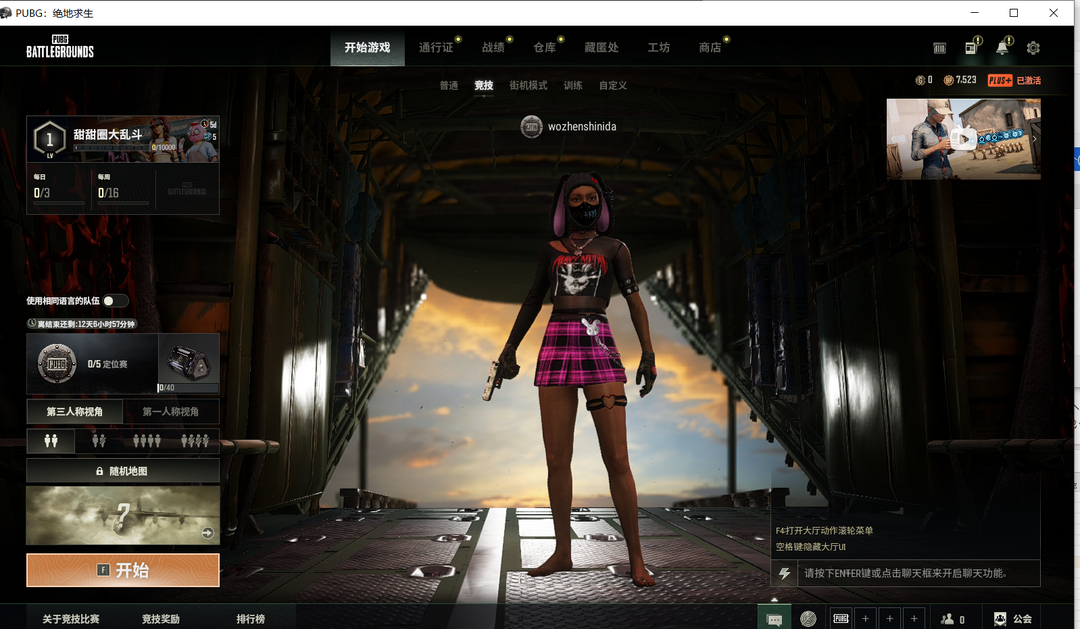Play the video thumbnail in top right
The image size is (1080, 629).
click(963, 139)
